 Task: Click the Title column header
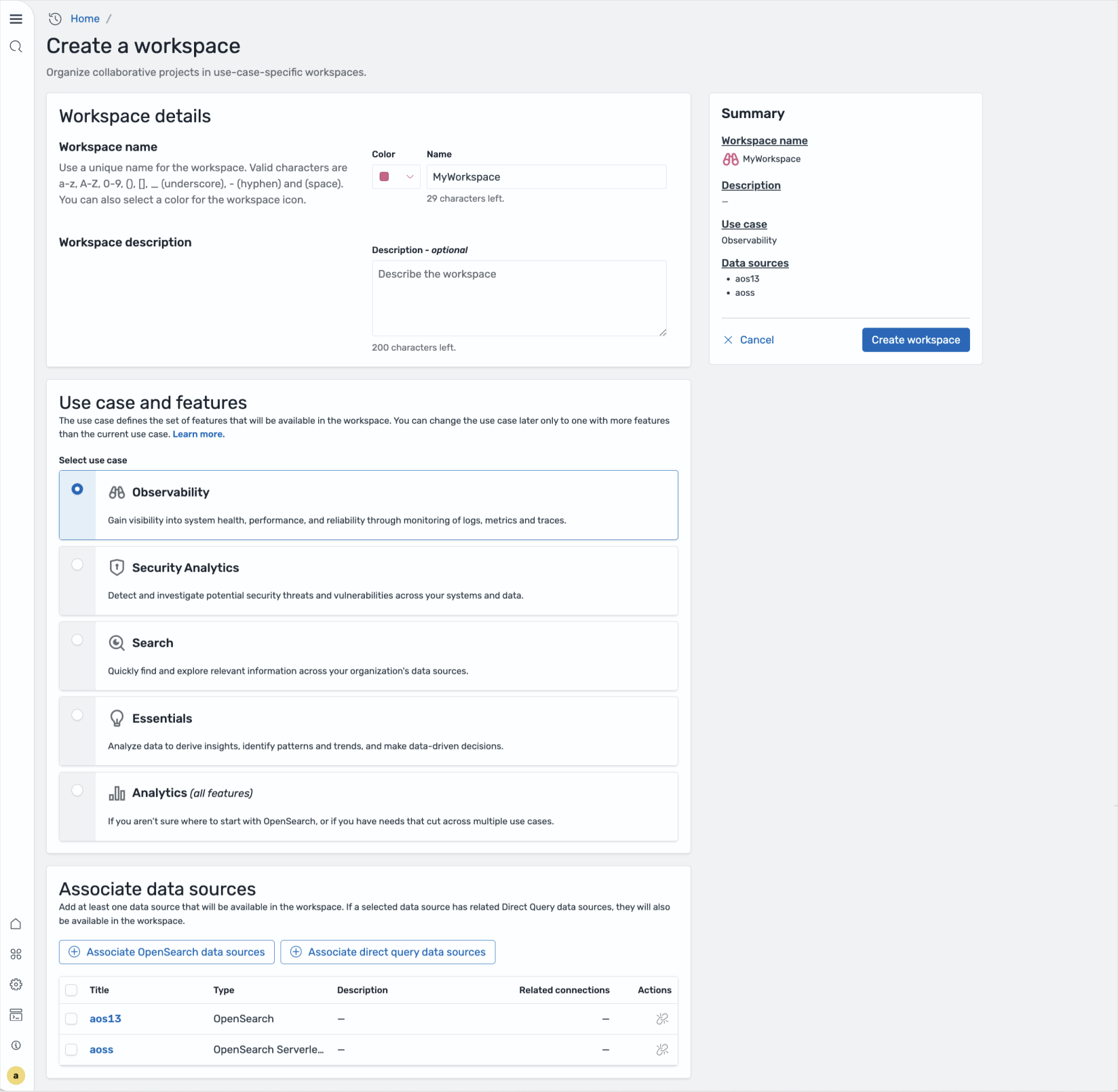click(99, 990)
